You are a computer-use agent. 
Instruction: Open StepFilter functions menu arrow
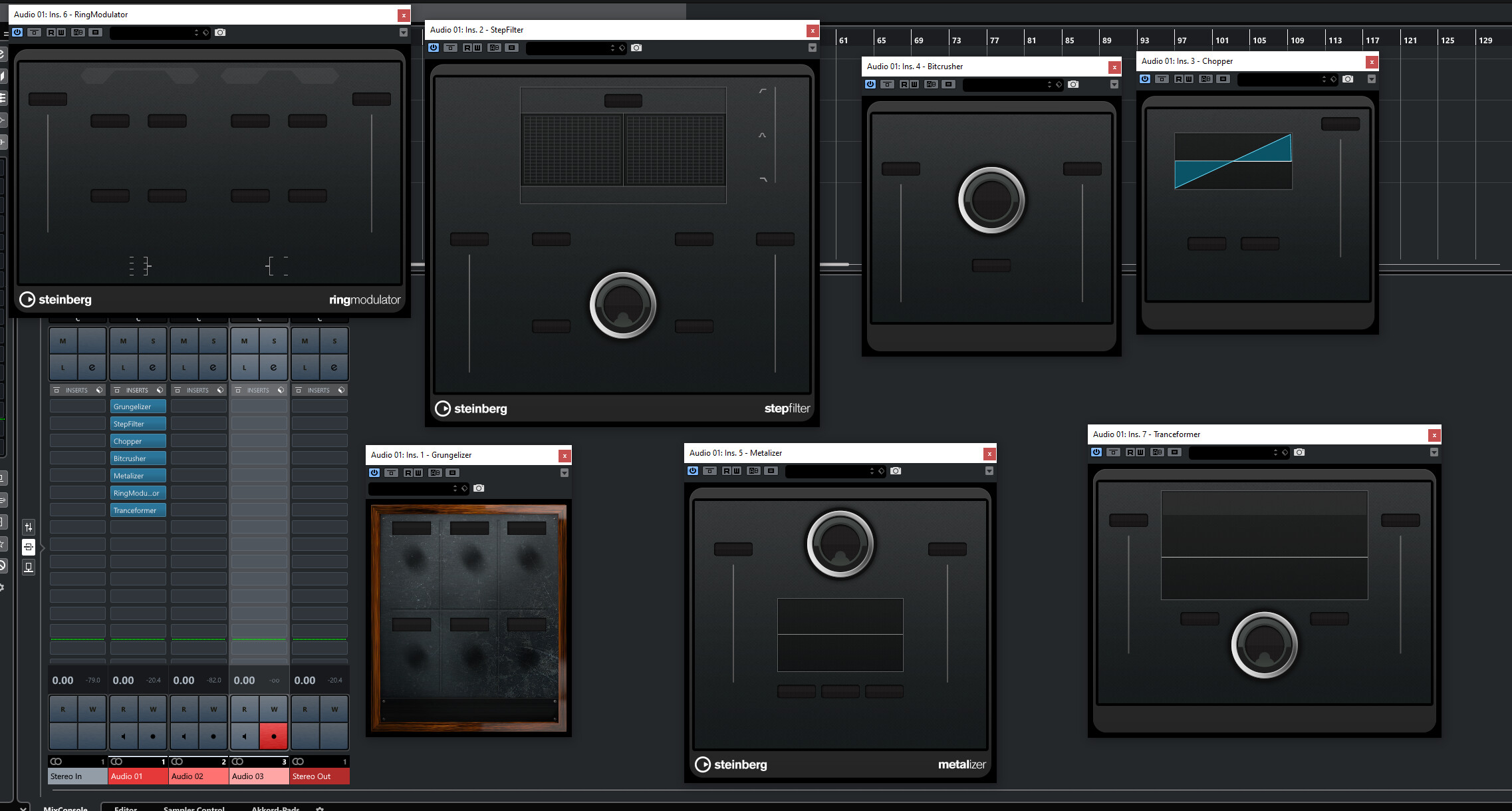812,48
